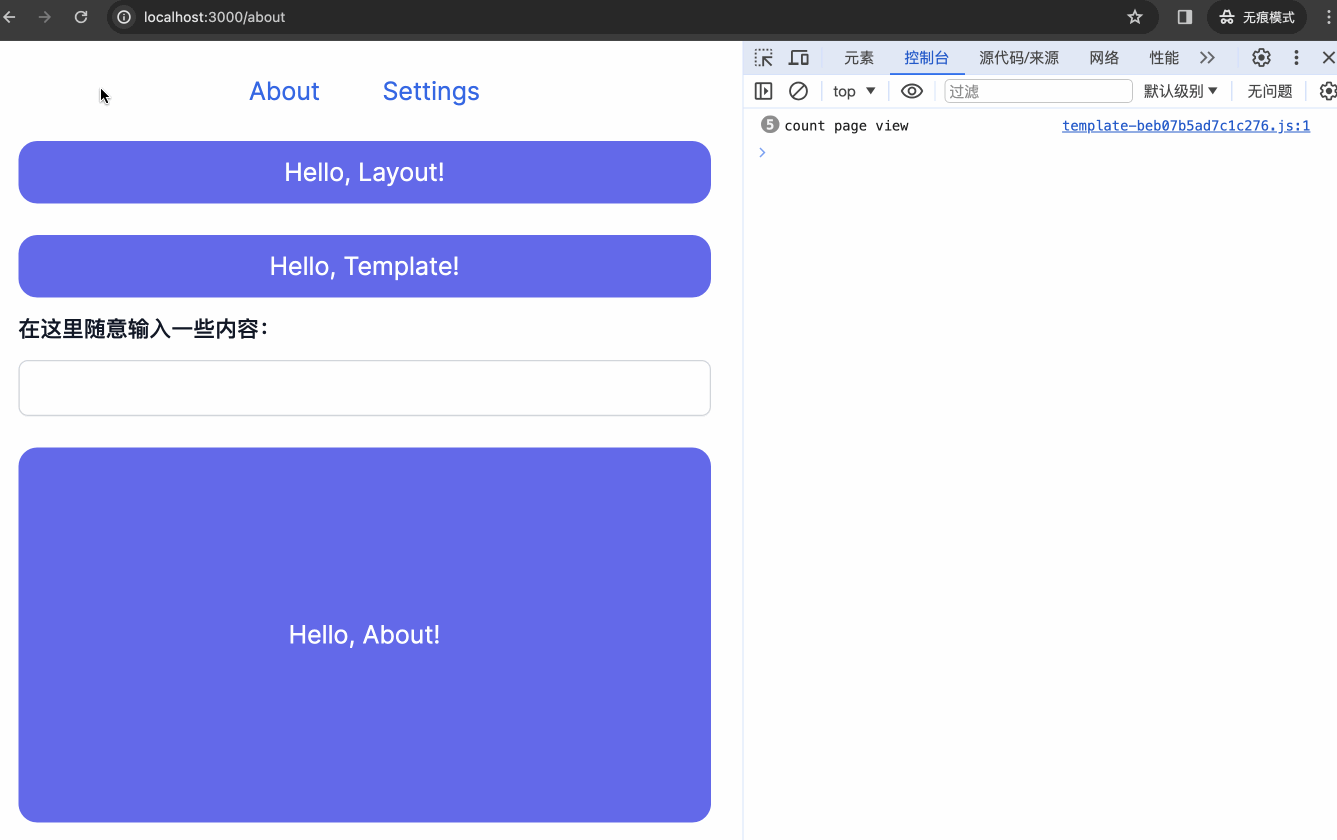The image size is (1337, 840).
Task: Reload the page with the refresh icon
Action: point(81,17)
